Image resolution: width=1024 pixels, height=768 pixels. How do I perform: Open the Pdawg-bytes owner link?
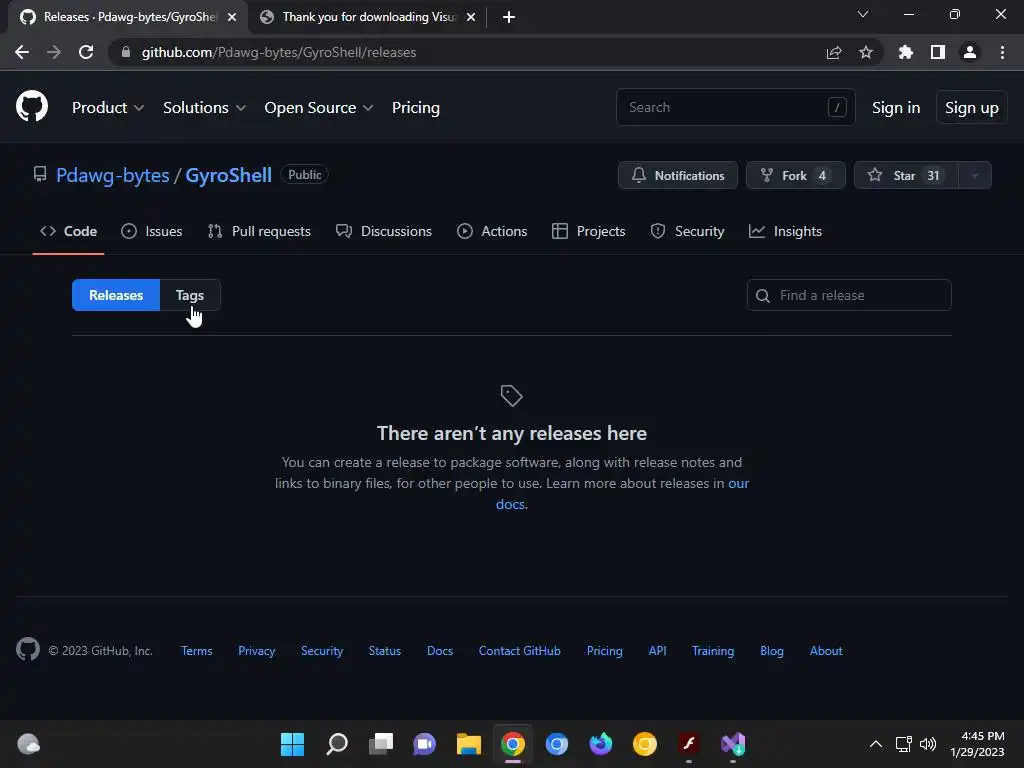pos(112,175)
